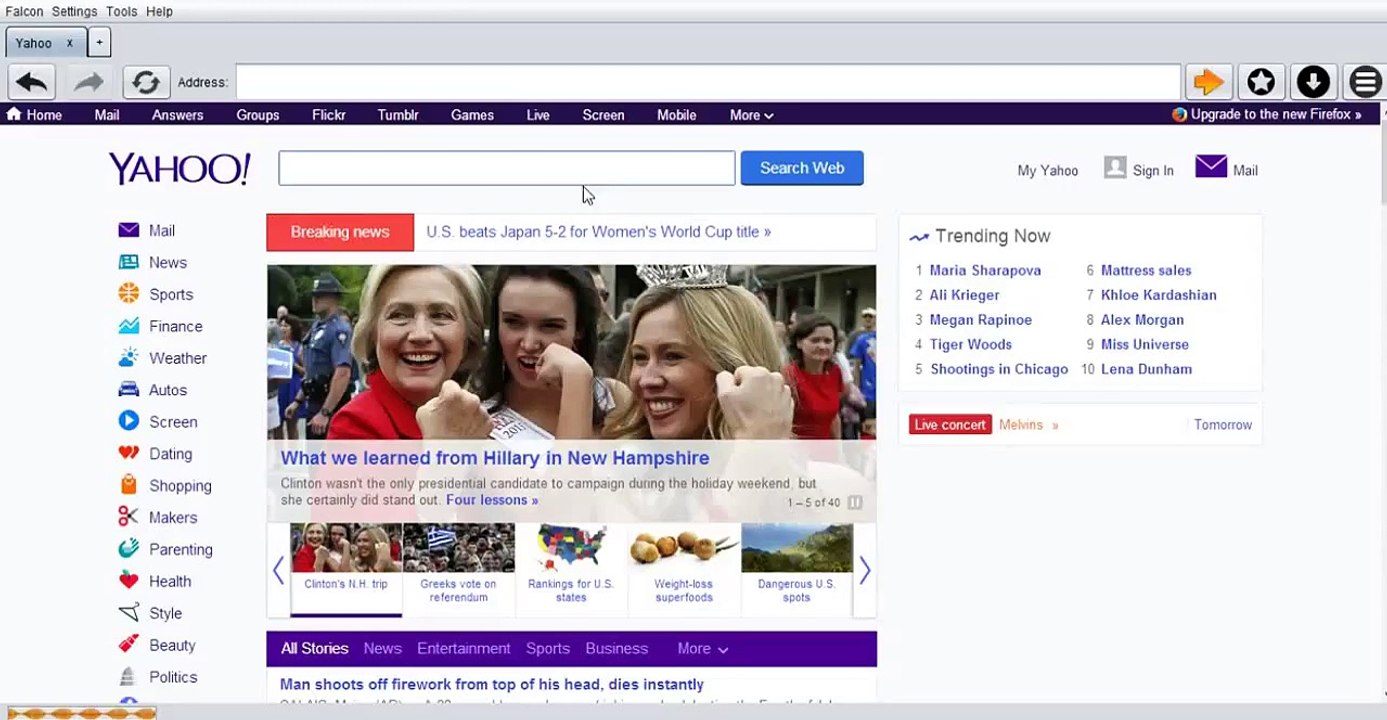Viewport: 1387px width, 720px height.
Task: Click the Autos car icon
Action: coord(128,390)
